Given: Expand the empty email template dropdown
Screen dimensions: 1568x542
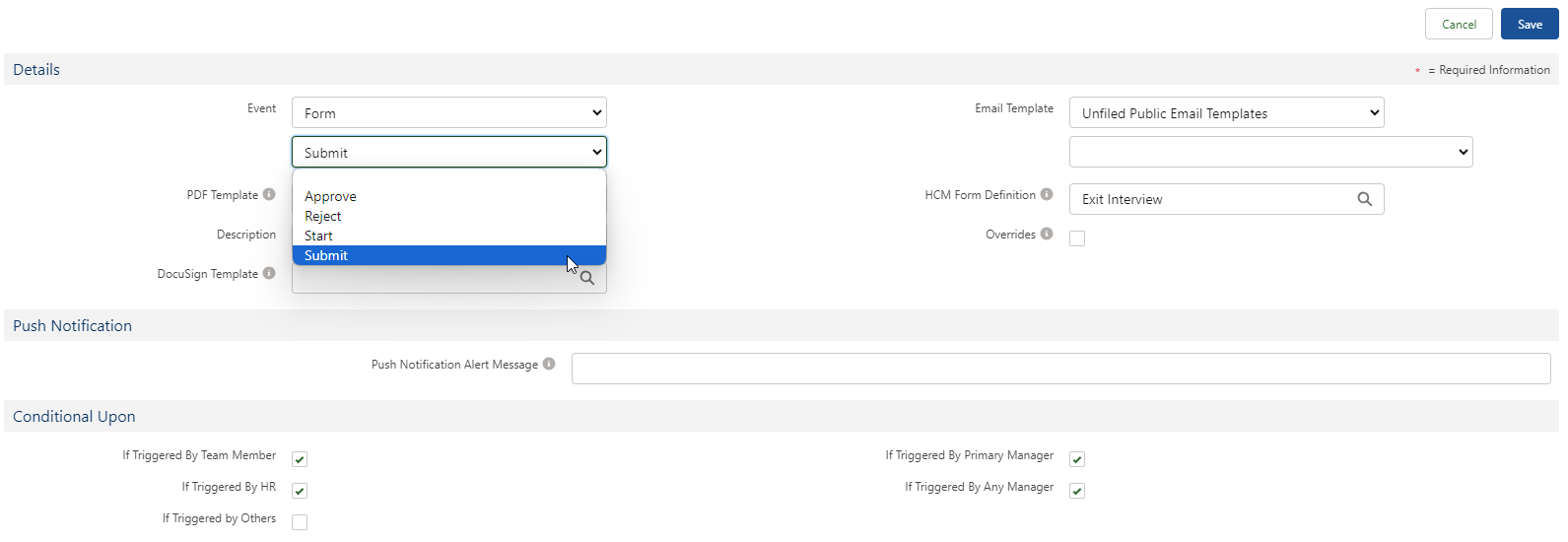Looking at the screenshot, I should 1270,152.
